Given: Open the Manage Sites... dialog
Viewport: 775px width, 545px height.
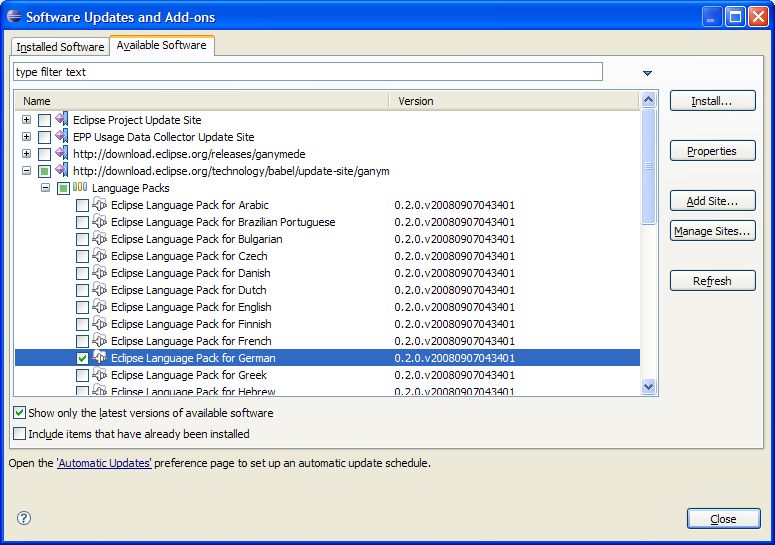Looking at the screenshot, I should pos(712,231).
